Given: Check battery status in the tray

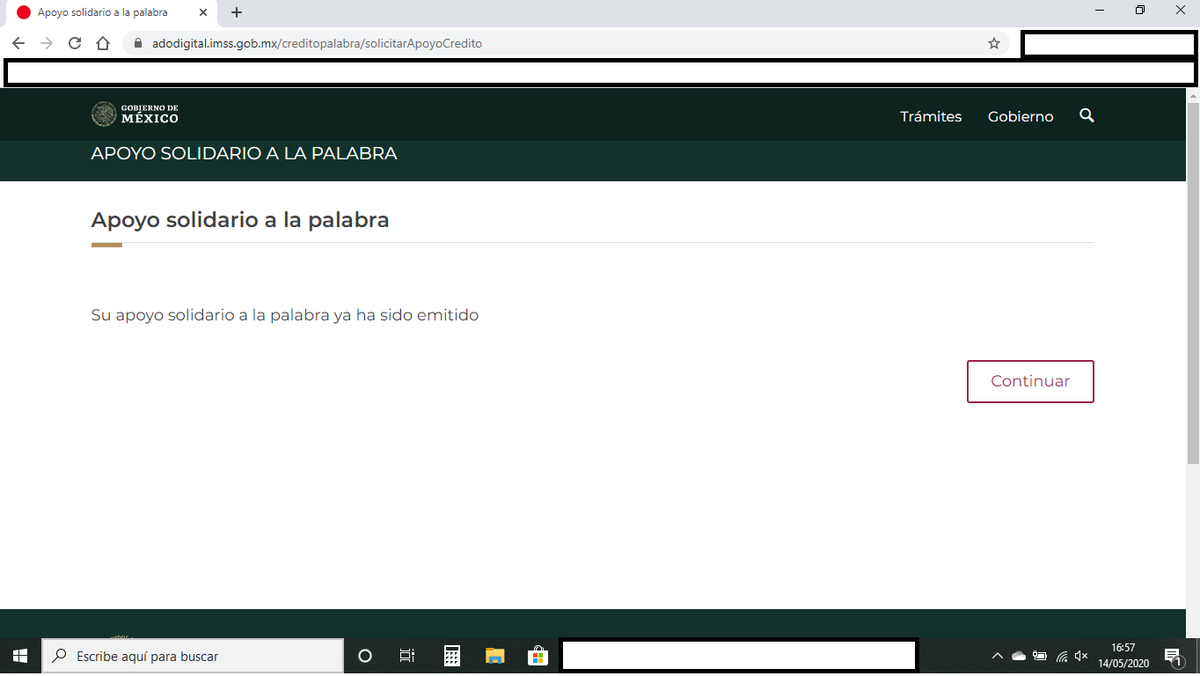Looking at the screenshot, I should point(1040,656).
